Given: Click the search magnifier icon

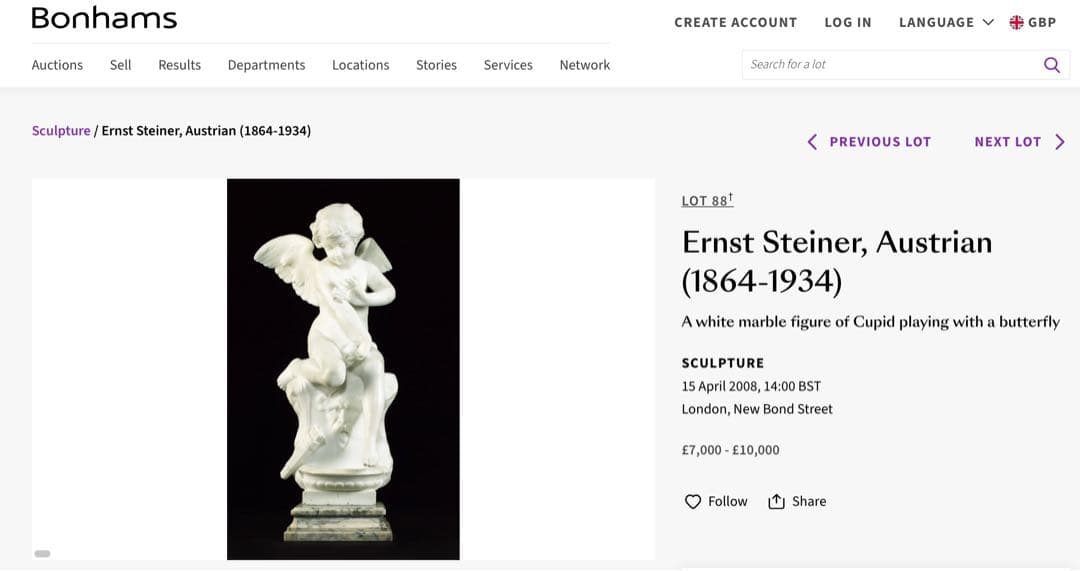Looking at the screenshot, I should (1051, 65).
